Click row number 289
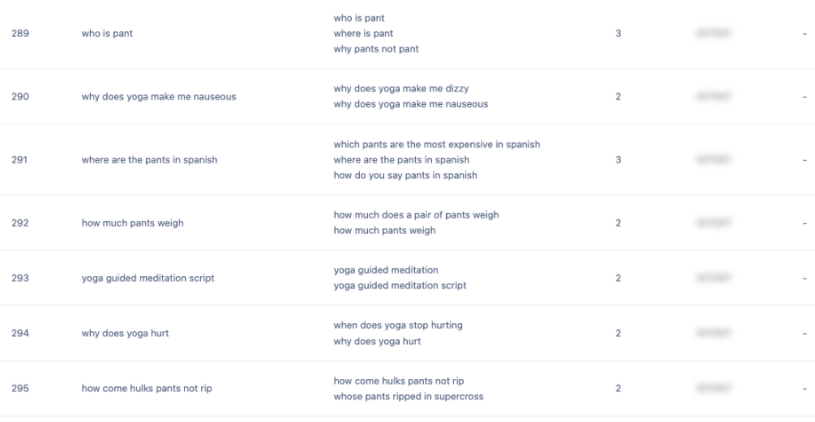Image resolution: width=815 pixels, height=422 pixels. 20,33
